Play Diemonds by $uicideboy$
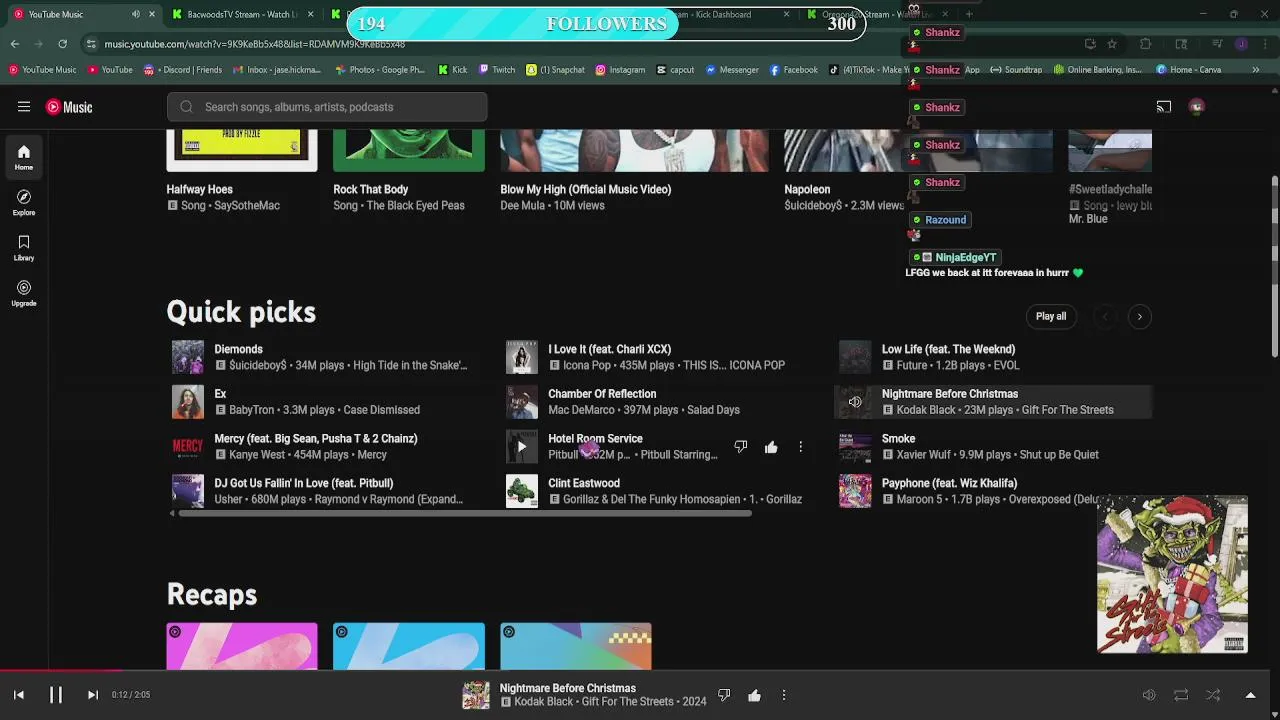This screenshot has width=1280, height=720. (x=238, y=349)
